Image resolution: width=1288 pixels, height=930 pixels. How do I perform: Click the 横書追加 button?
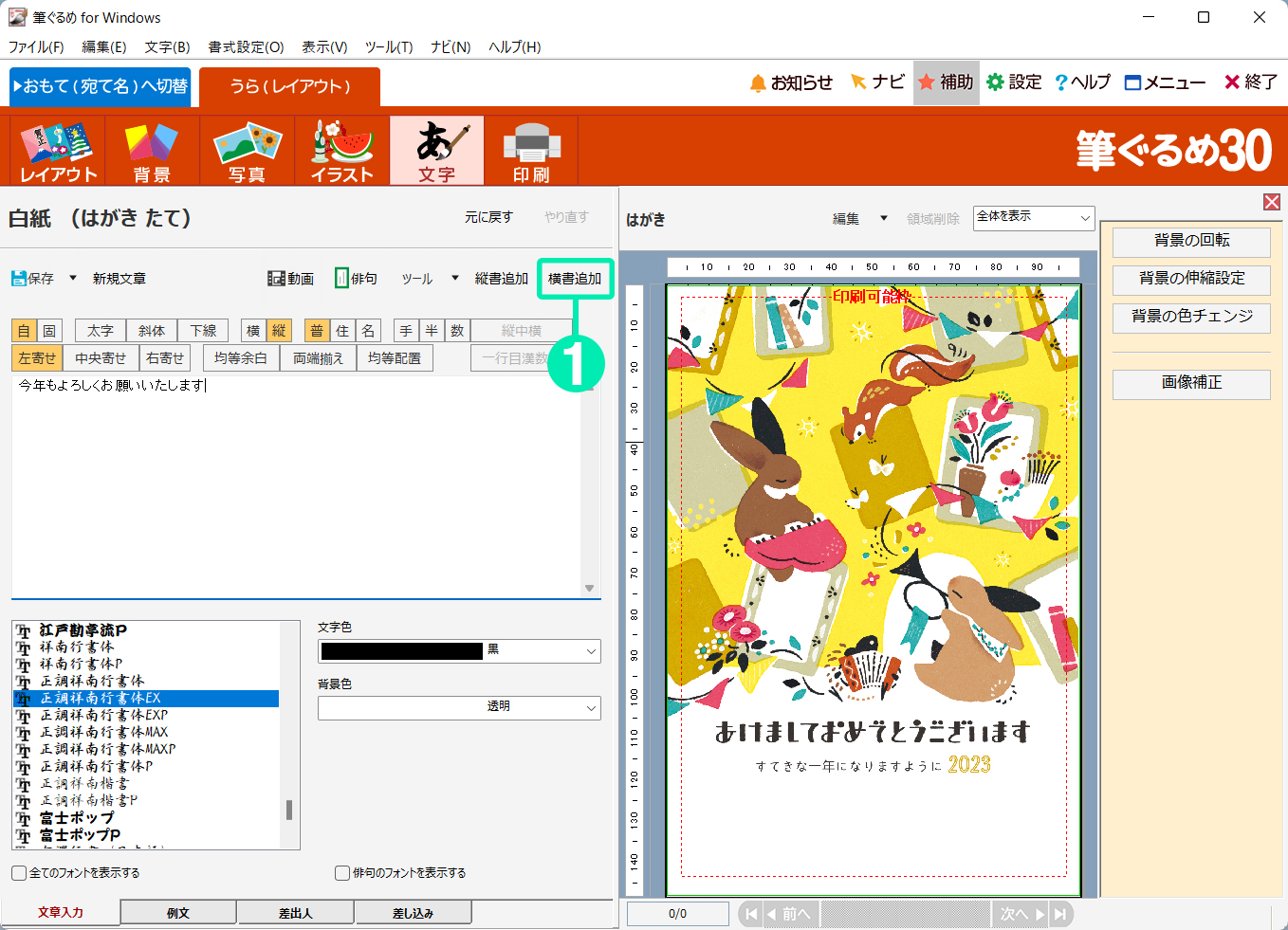coord(575,279)
